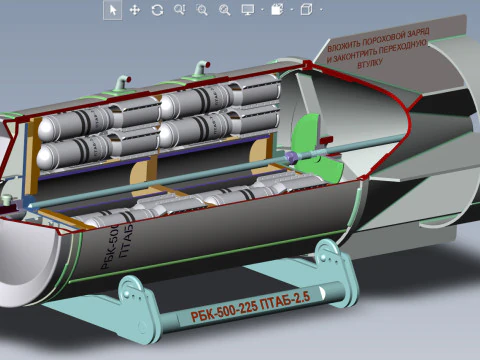The image size is (480, 360).
Task: Choose the dynamic zoom in/out tool
Action: click(x=179, y=10)
